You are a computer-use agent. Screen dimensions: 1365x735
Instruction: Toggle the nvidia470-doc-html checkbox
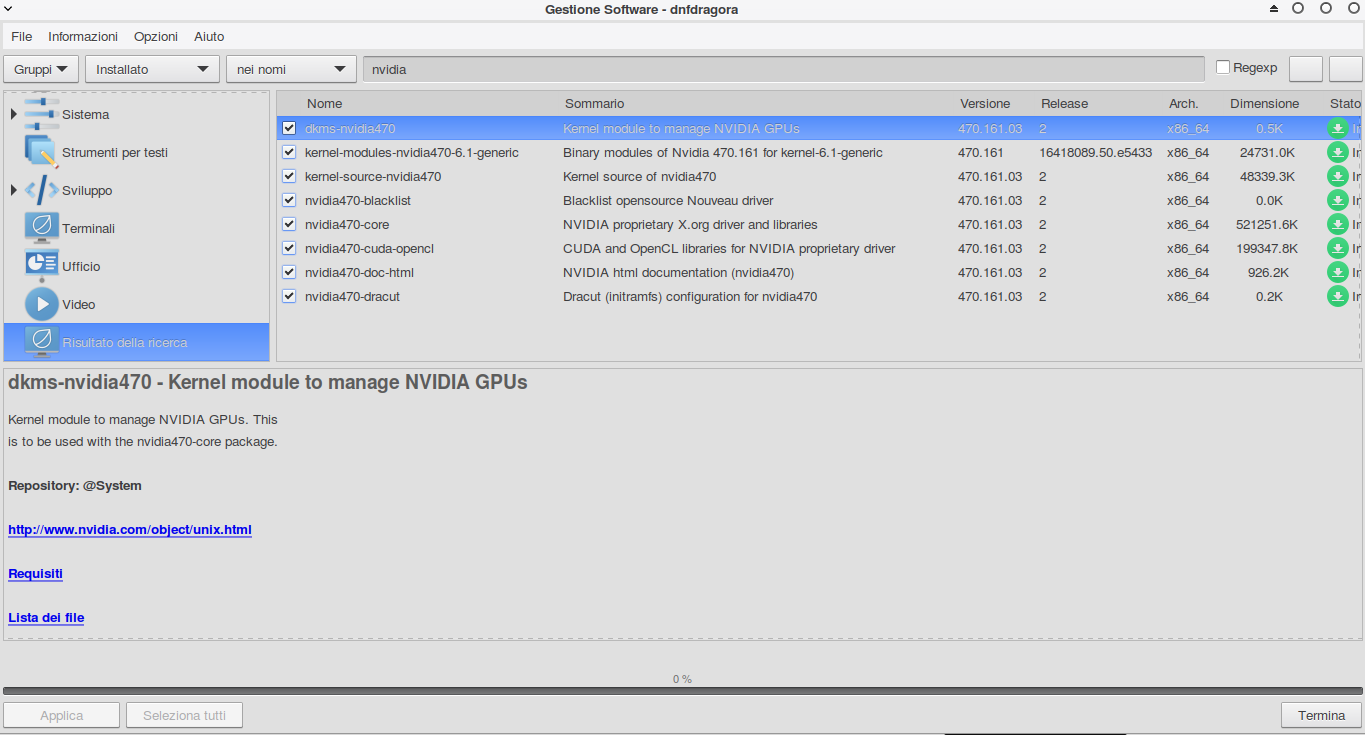click(289, 272)
